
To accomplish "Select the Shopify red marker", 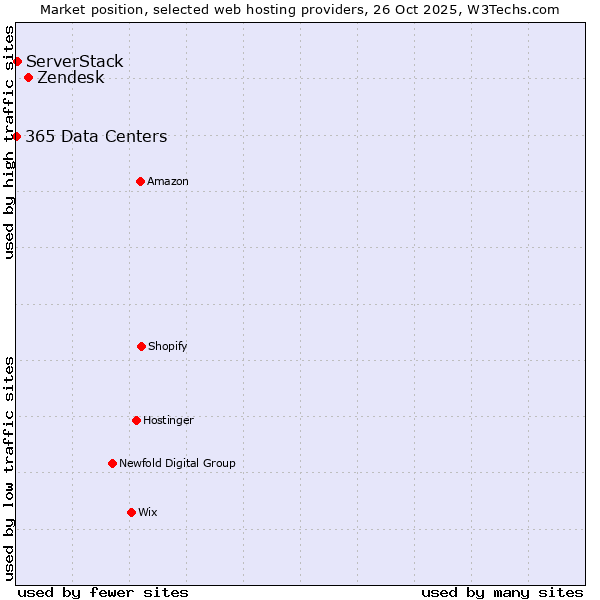I will [x=141, y=346].
